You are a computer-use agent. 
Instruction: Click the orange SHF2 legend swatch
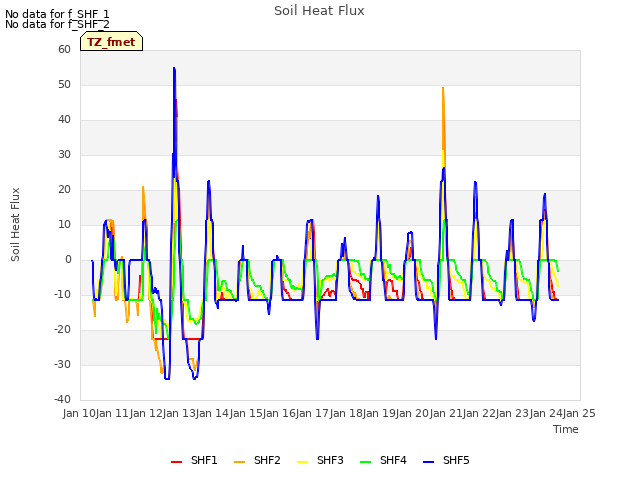coord(240,462)
